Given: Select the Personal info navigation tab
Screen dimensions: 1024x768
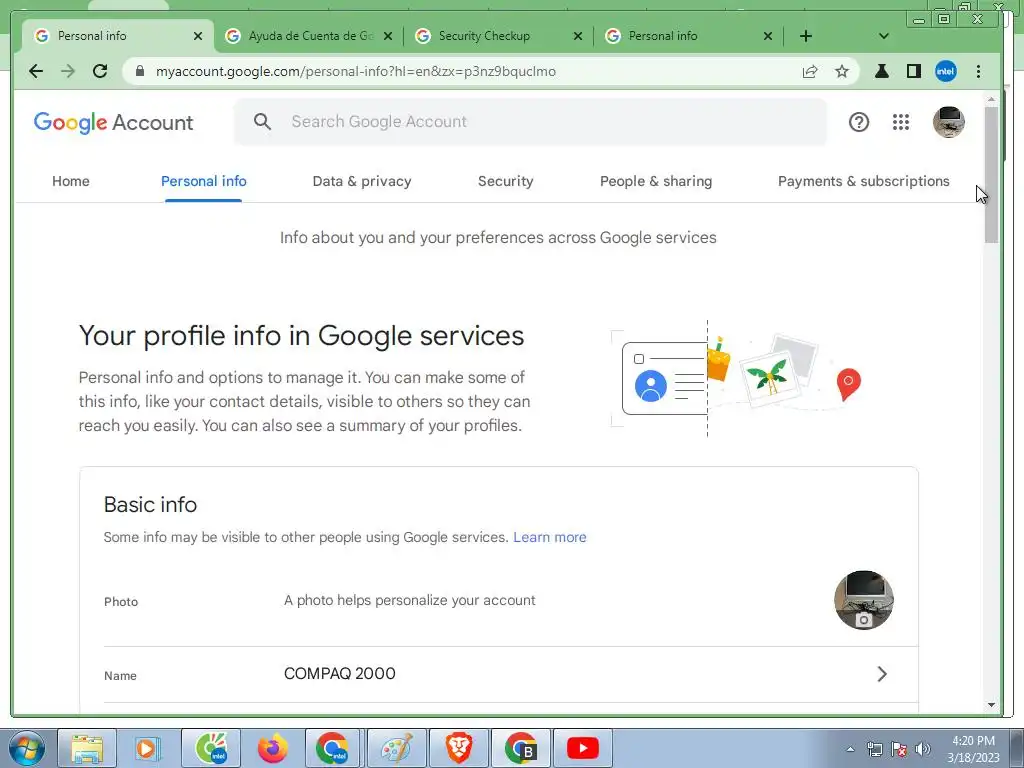Looking at the screenshot, I should pos(204,182).
